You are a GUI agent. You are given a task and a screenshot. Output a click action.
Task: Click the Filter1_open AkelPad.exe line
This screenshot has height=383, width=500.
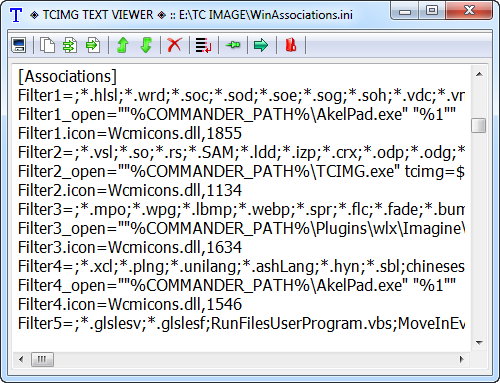237,115
